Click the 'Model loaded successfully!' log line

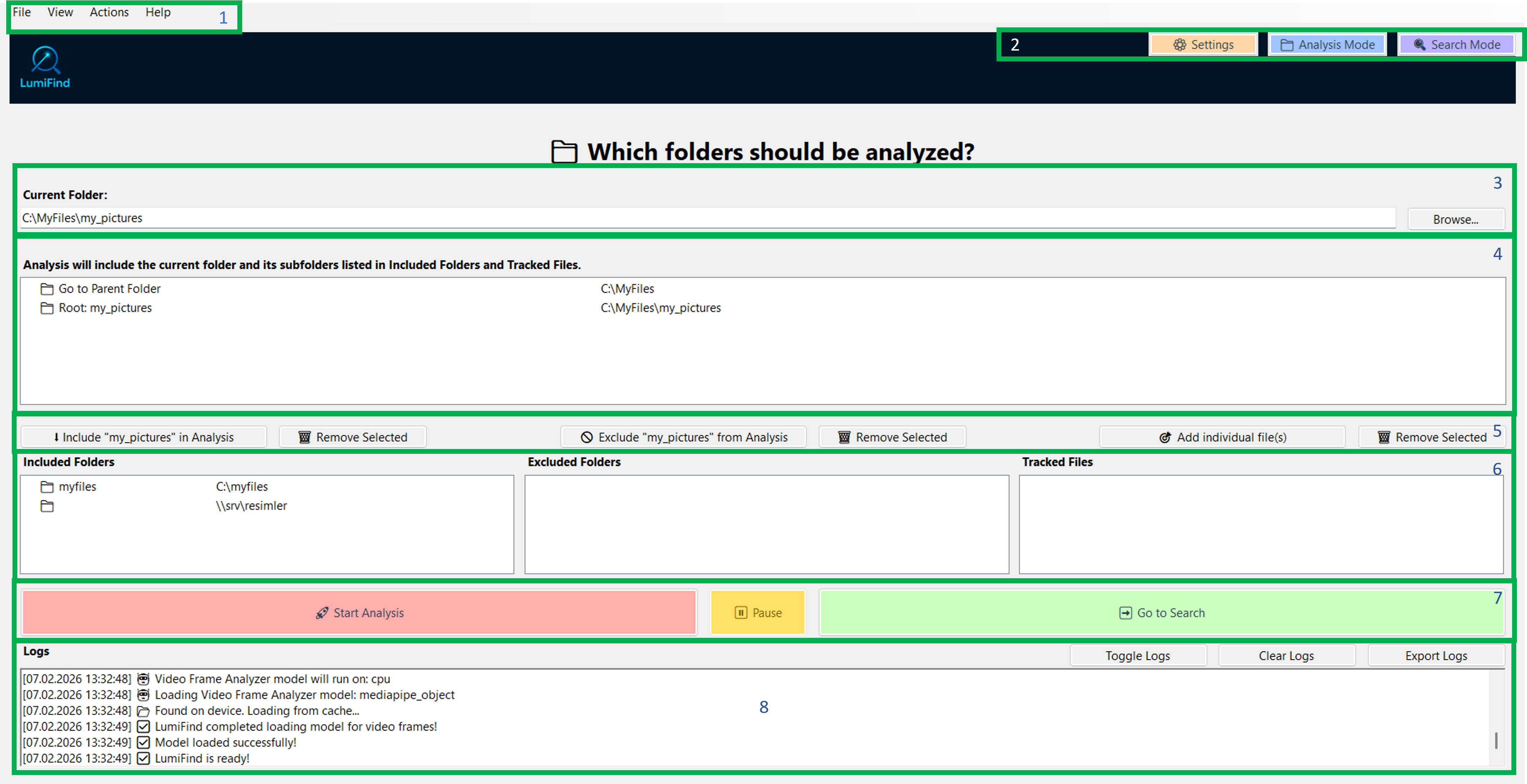coord(159,742)
